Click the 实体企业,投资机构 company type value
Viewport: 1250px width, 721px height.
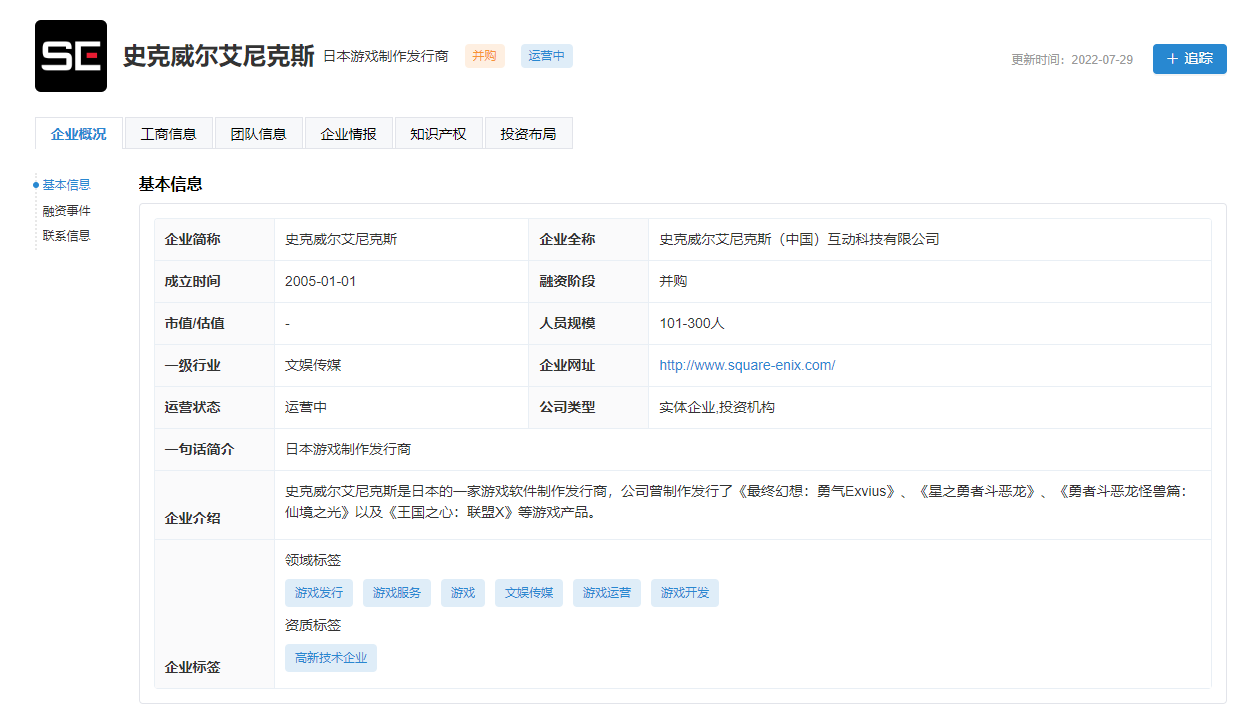(717, 407)
